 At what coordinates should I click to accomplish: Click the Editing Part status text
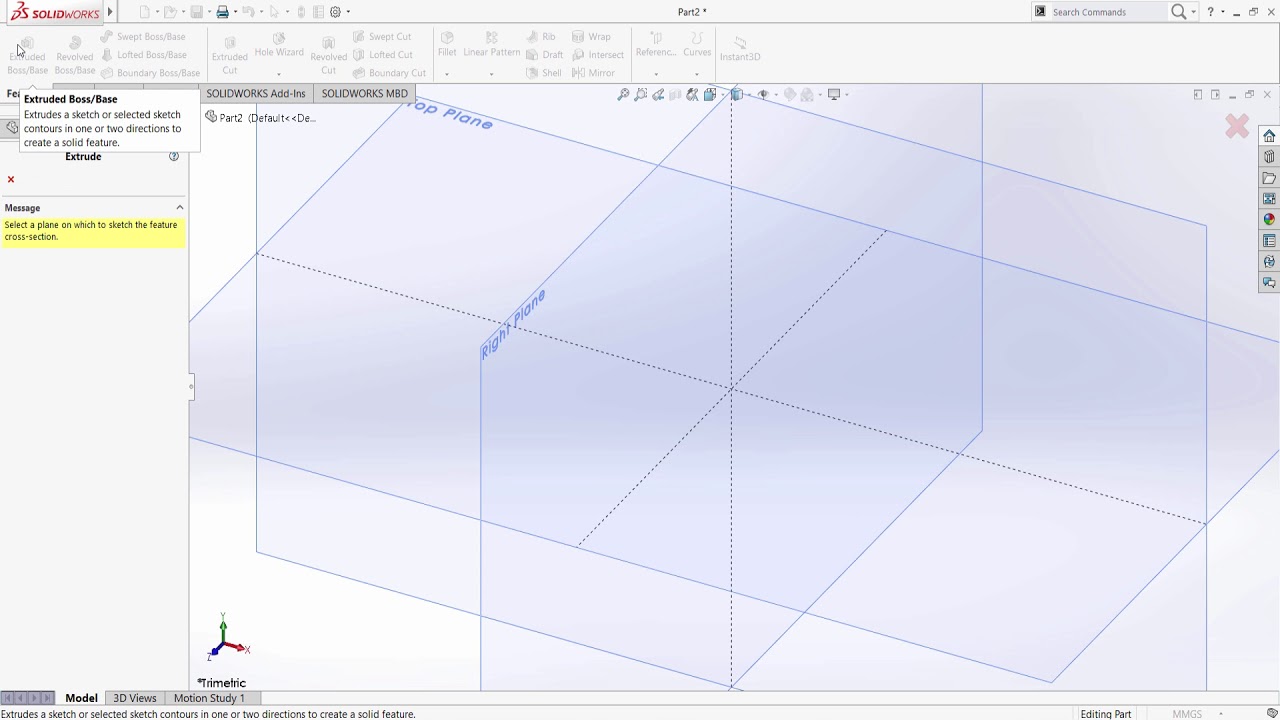tap(1106, 714)
